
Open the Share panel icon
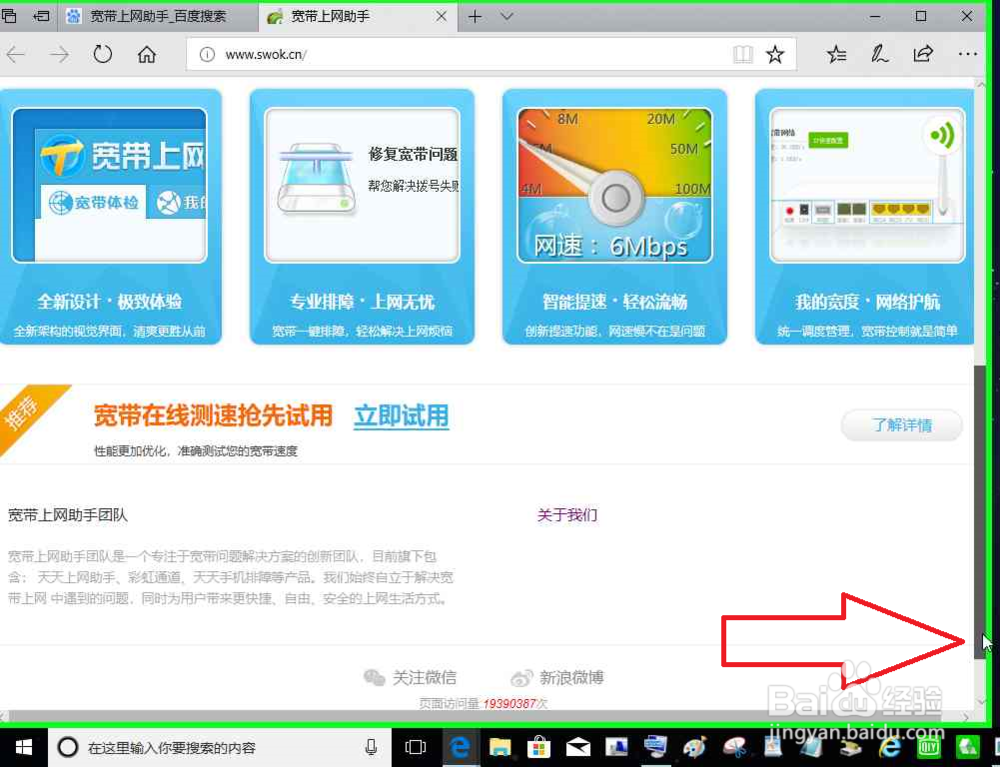tap(923, 54)
